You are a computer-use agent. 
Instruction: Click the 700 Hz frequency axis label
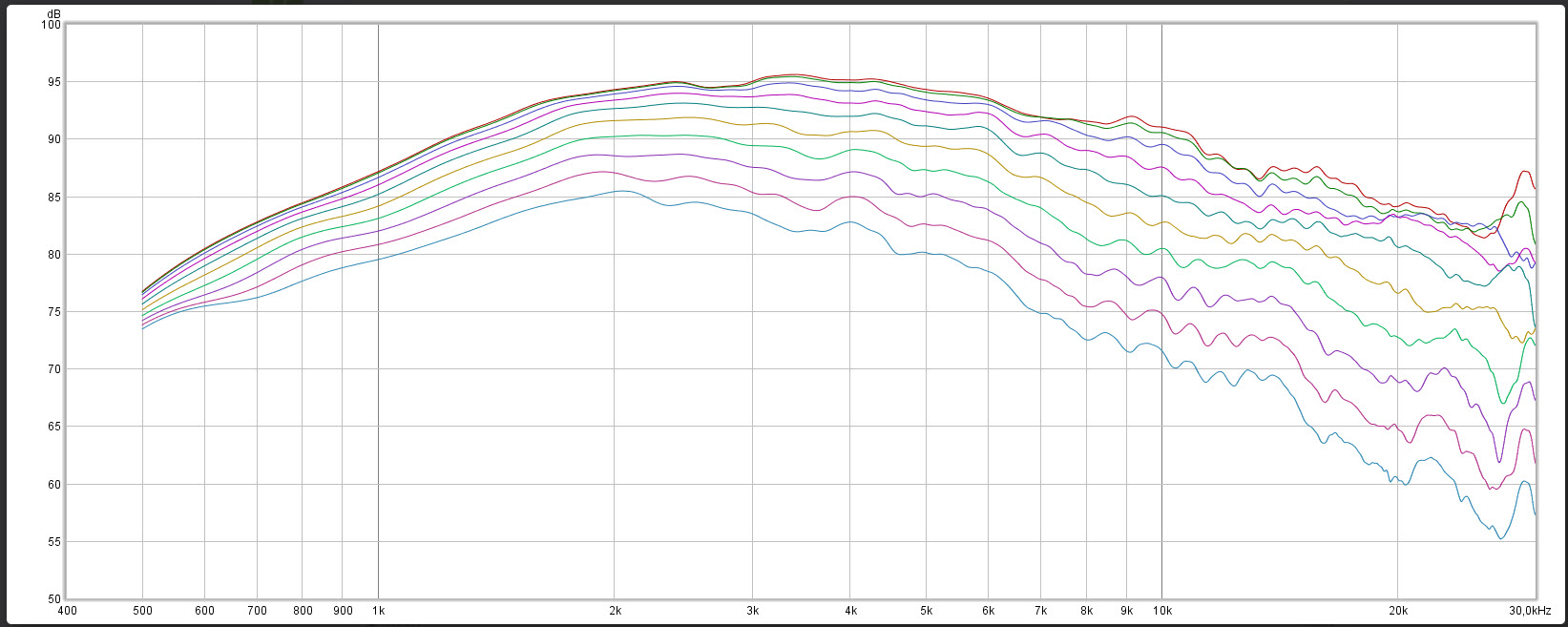tap(258, 611)
